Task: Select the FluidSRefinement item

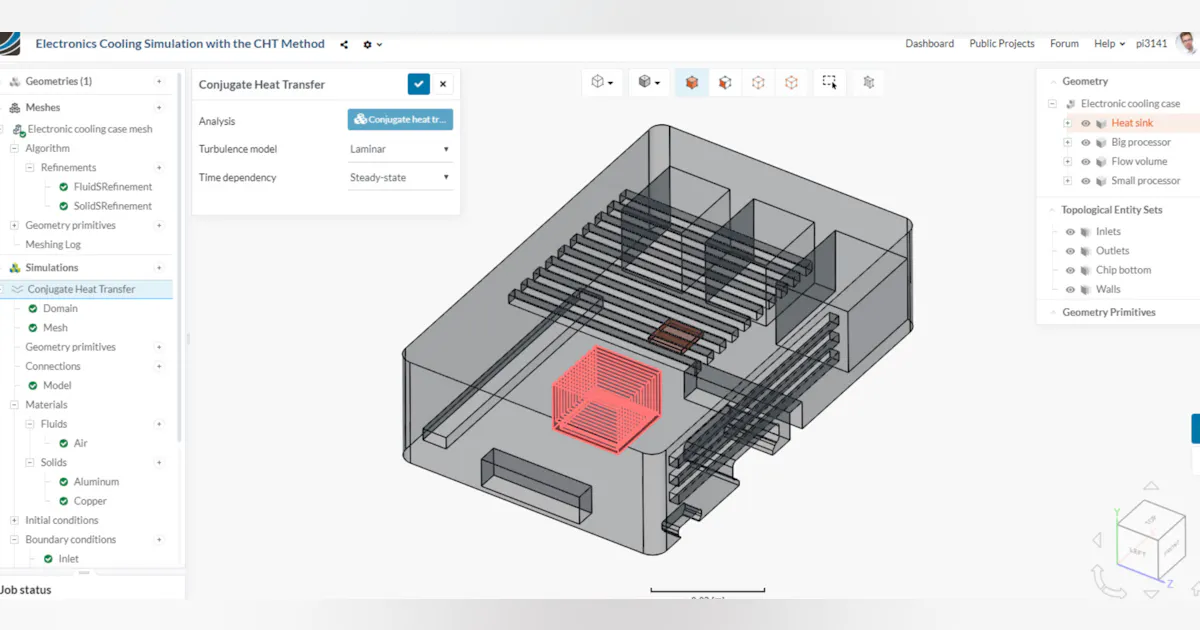Action: 113,187
